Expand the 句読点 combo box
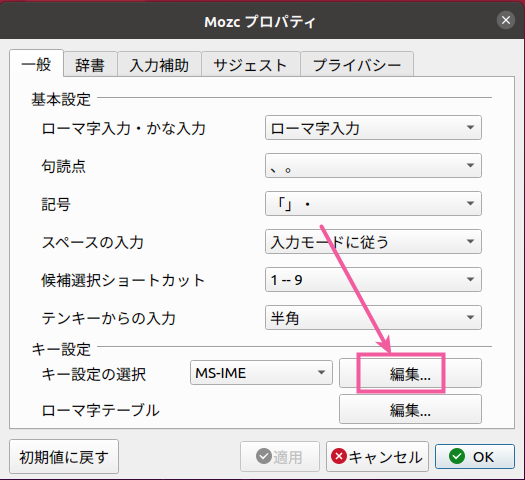 coord(373,165)
